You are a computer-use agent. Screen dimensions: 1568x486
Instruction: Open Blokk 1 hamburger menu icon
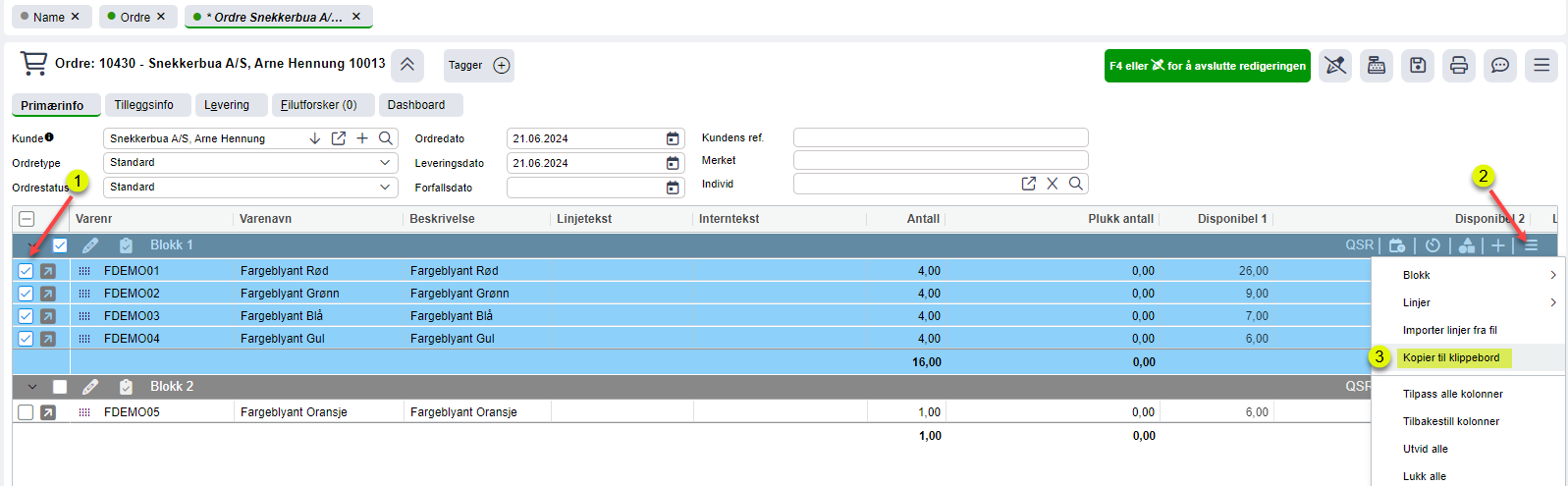[x=1531, y=245]
